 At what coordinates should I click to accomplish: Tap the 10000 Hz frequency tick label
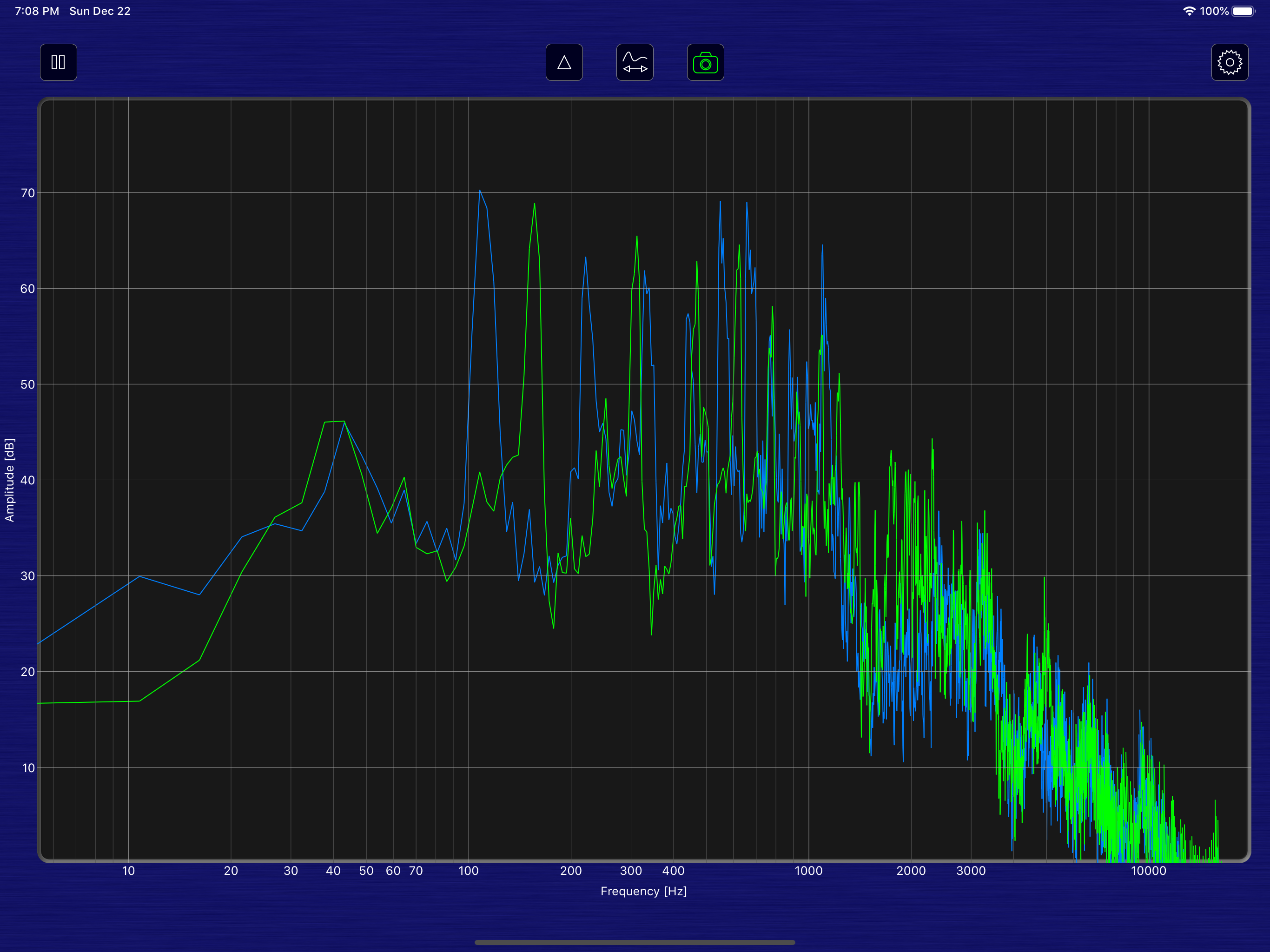(x=1148, y=871)
